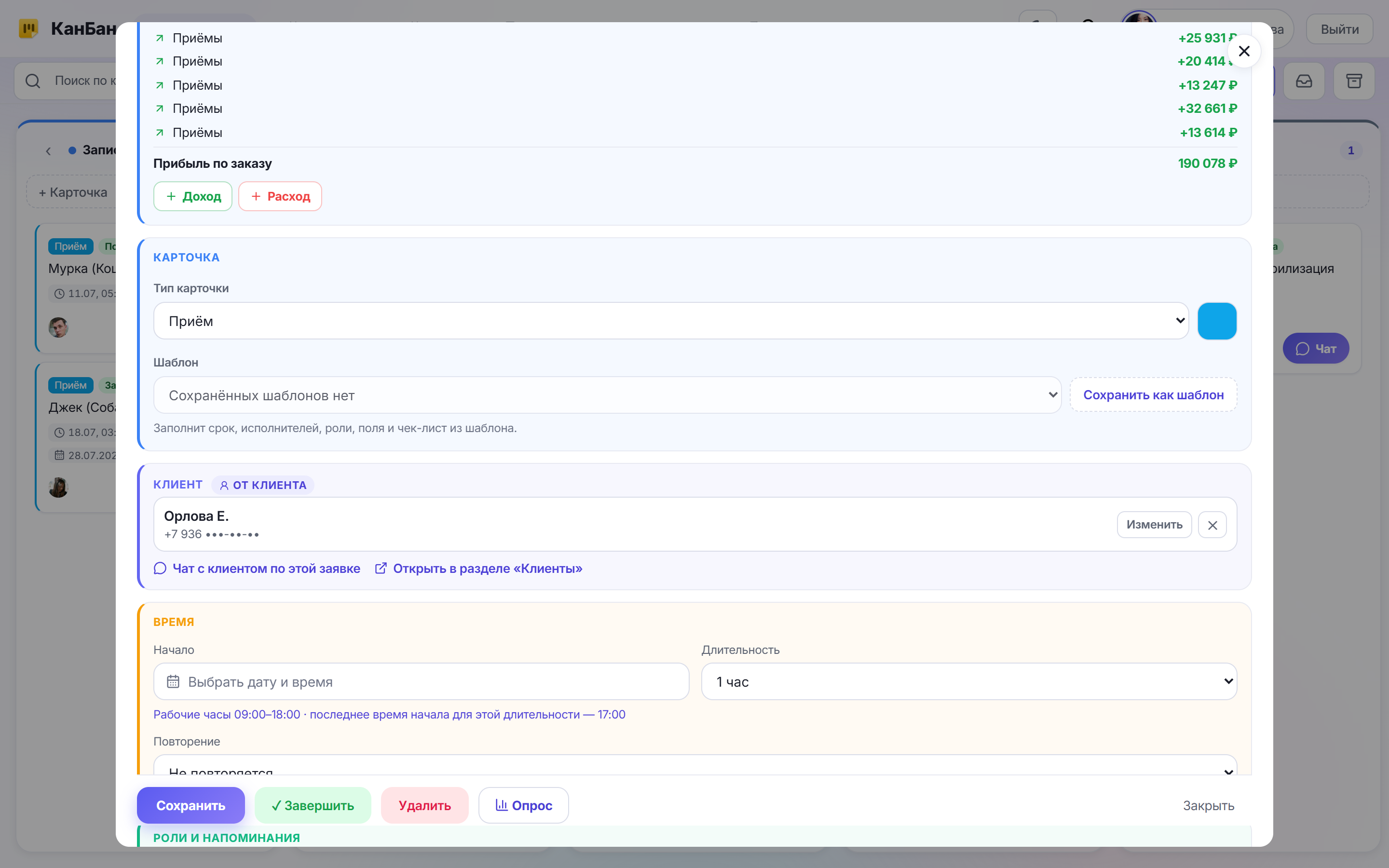
Task: Click the От клиента badge
Action: point(263,485)
